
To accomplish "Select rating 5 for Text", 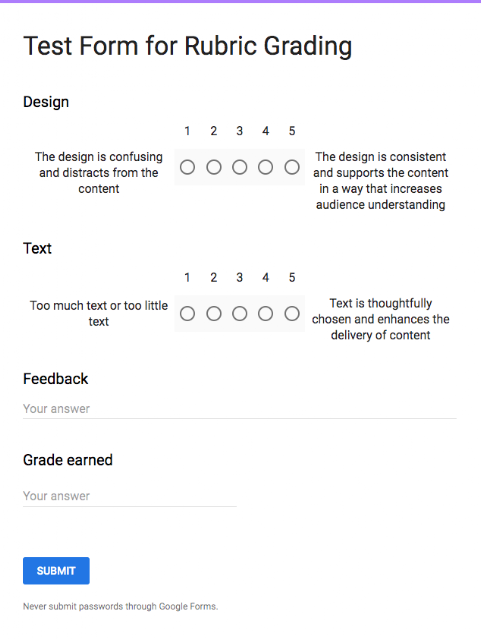I will coord(292,314).
